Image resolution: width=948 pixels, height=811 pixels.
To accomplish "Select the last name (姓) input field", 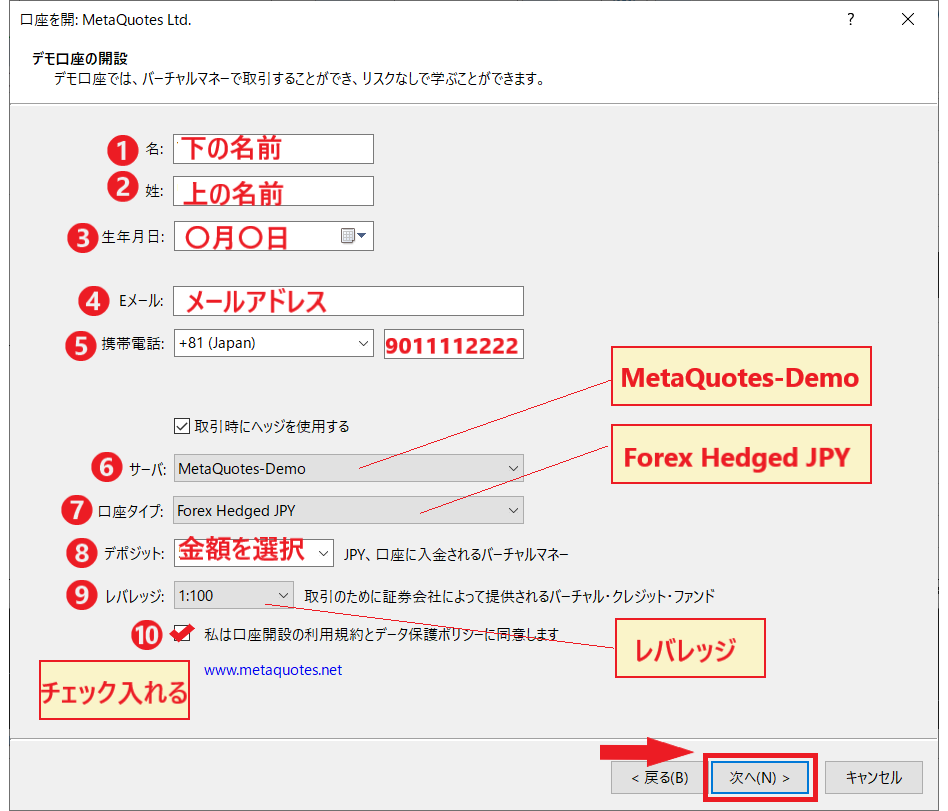I will pyautogui.click(x=273, y=191).
